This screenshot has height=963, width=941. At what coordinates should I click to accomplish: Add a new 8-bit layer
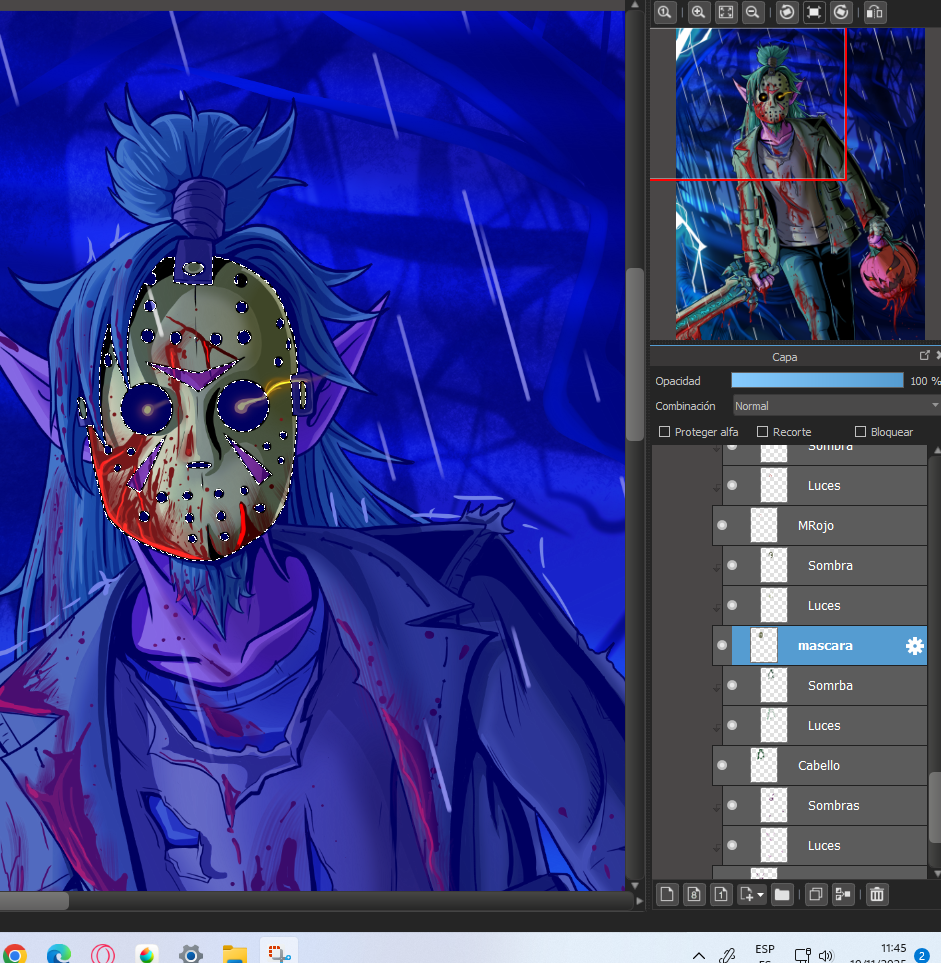(694, 894)
